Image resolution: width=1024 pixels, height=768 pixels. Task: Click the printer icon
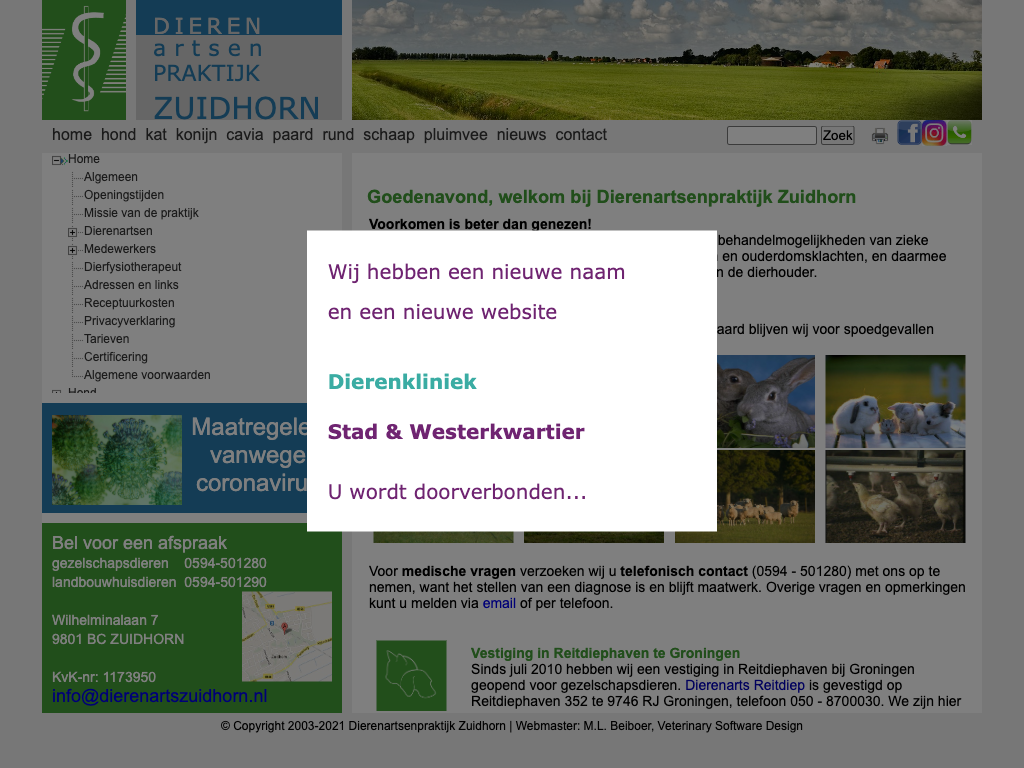880,136
